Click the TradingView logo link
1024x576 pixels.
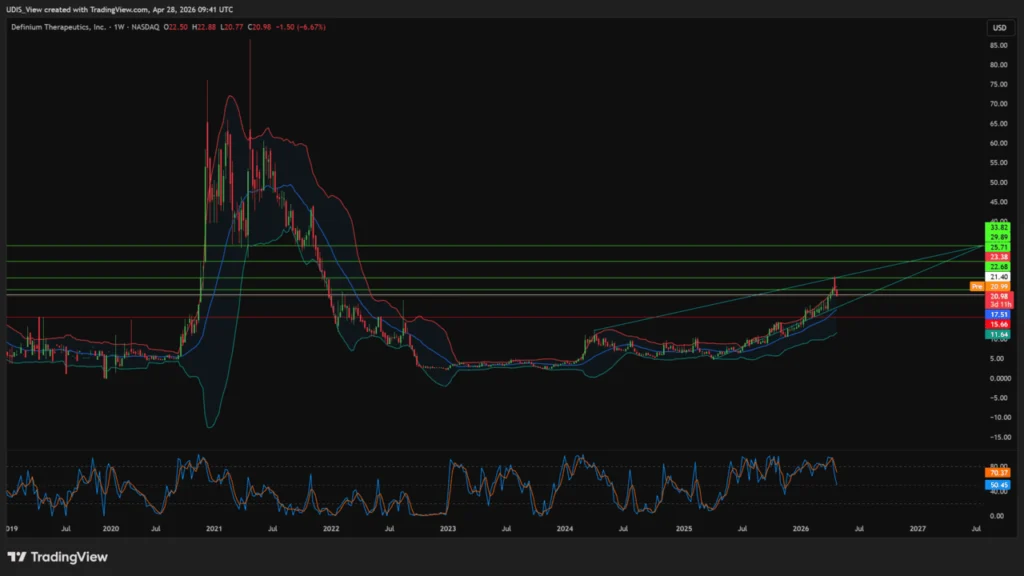57,557
